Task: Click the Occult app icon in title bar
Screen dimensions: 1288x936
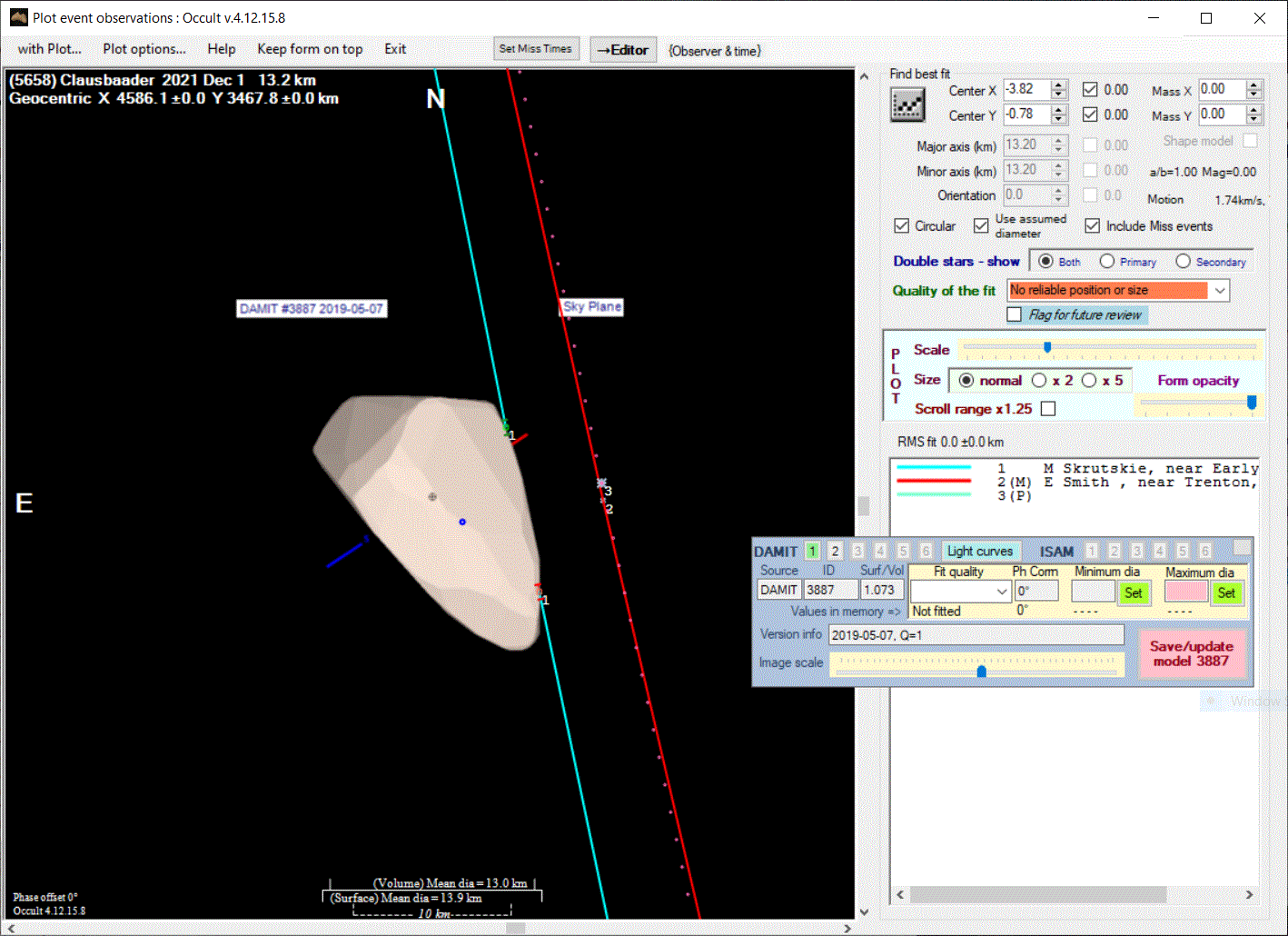Action: [18, 17]
